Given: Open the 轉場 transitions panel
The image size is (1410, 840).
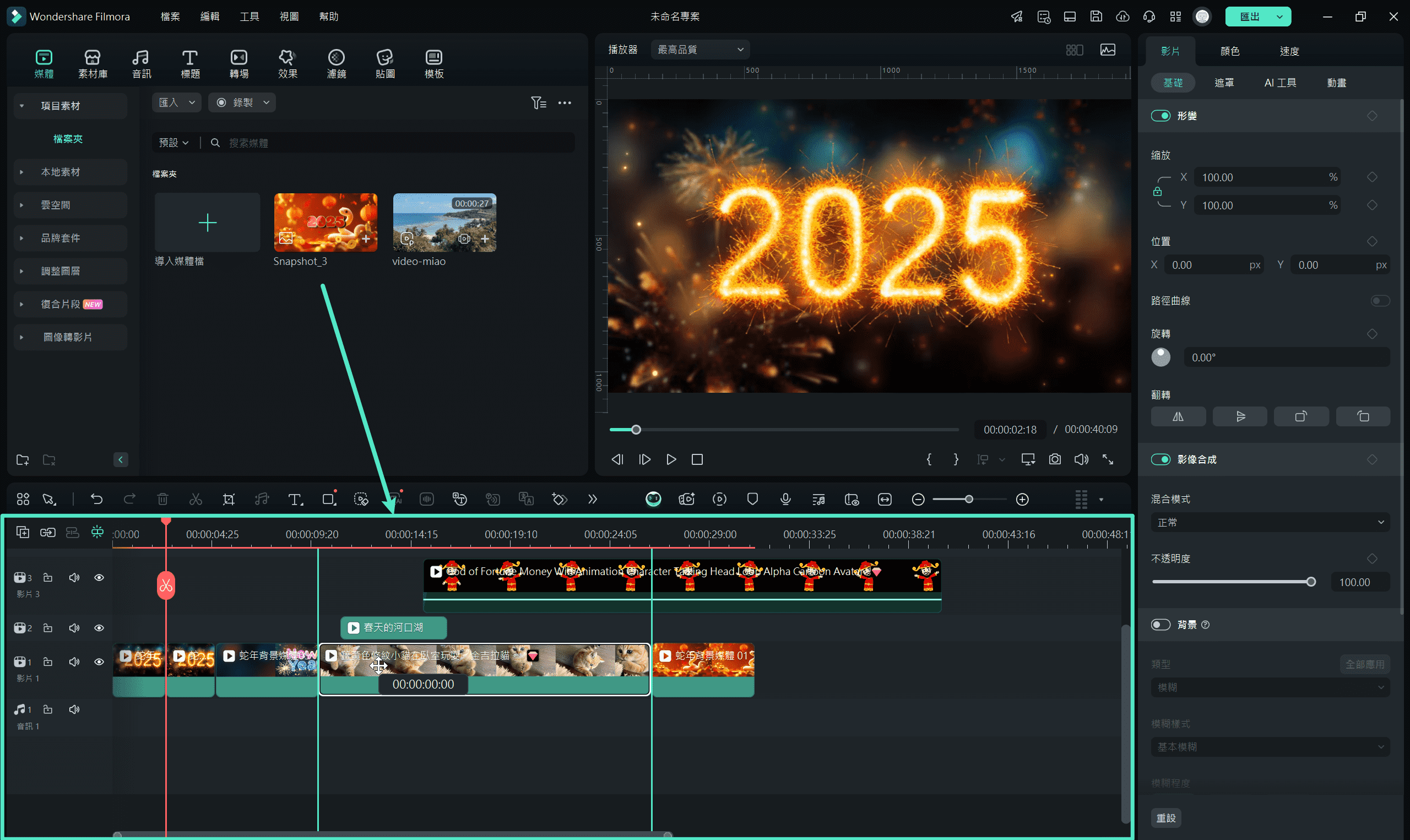Looking at the screenshot, I should coord(239,64).
